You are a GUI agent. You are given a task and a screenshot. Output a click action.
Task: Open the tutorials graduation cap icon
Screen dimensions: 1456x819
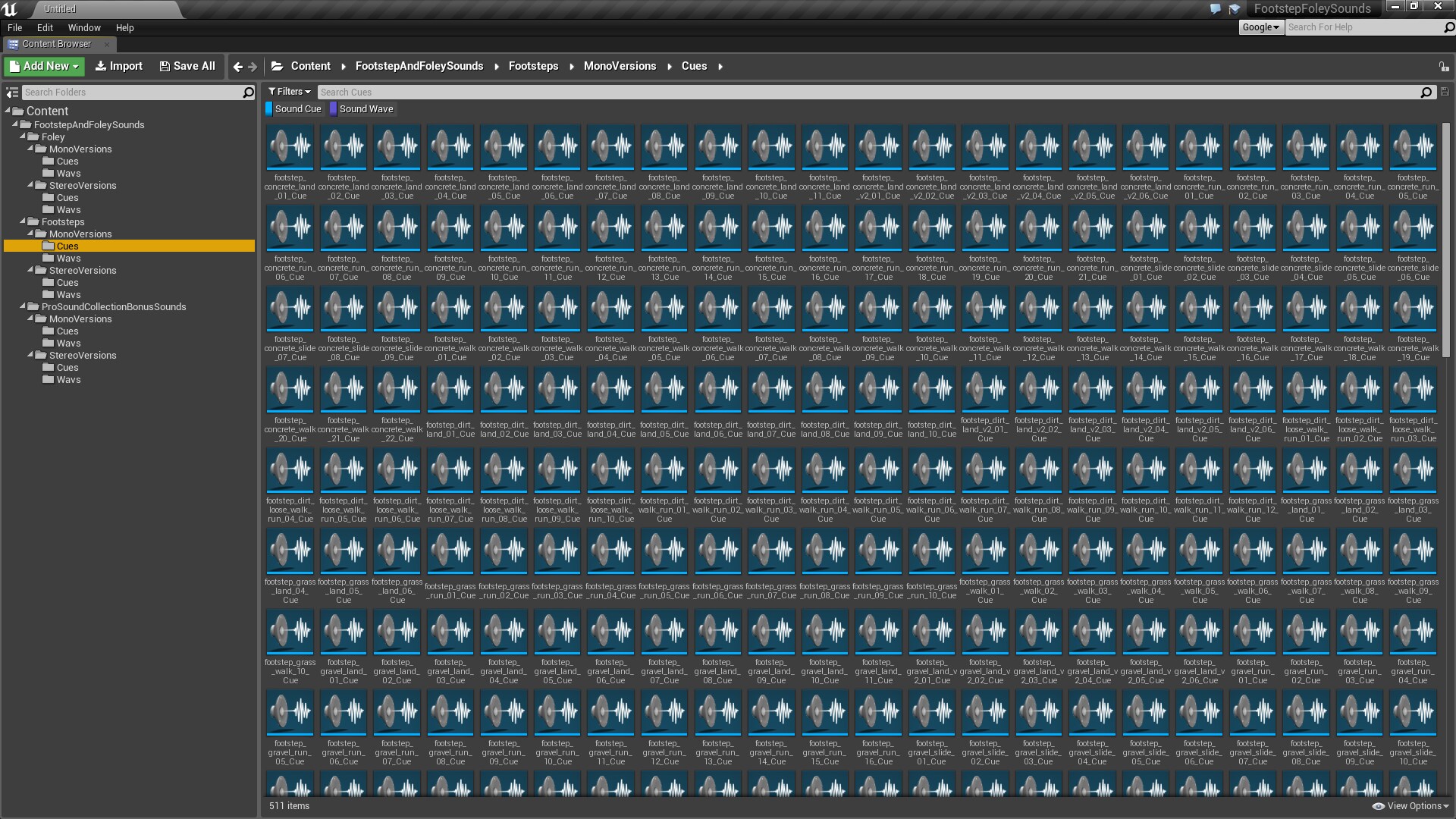pyautogui.click(x=1235, y=9)
